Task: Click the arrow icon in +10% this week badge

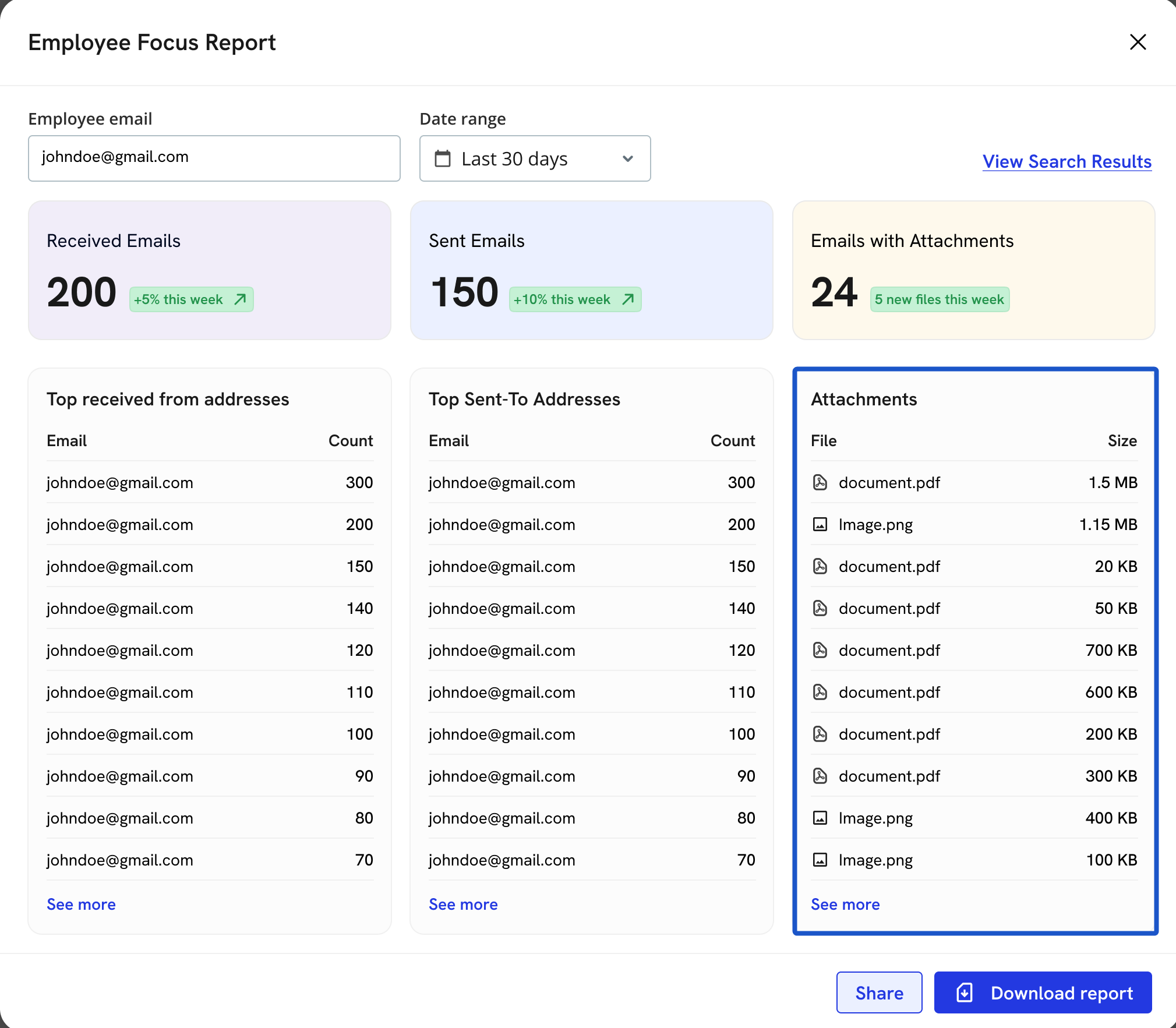Action: 628,299
